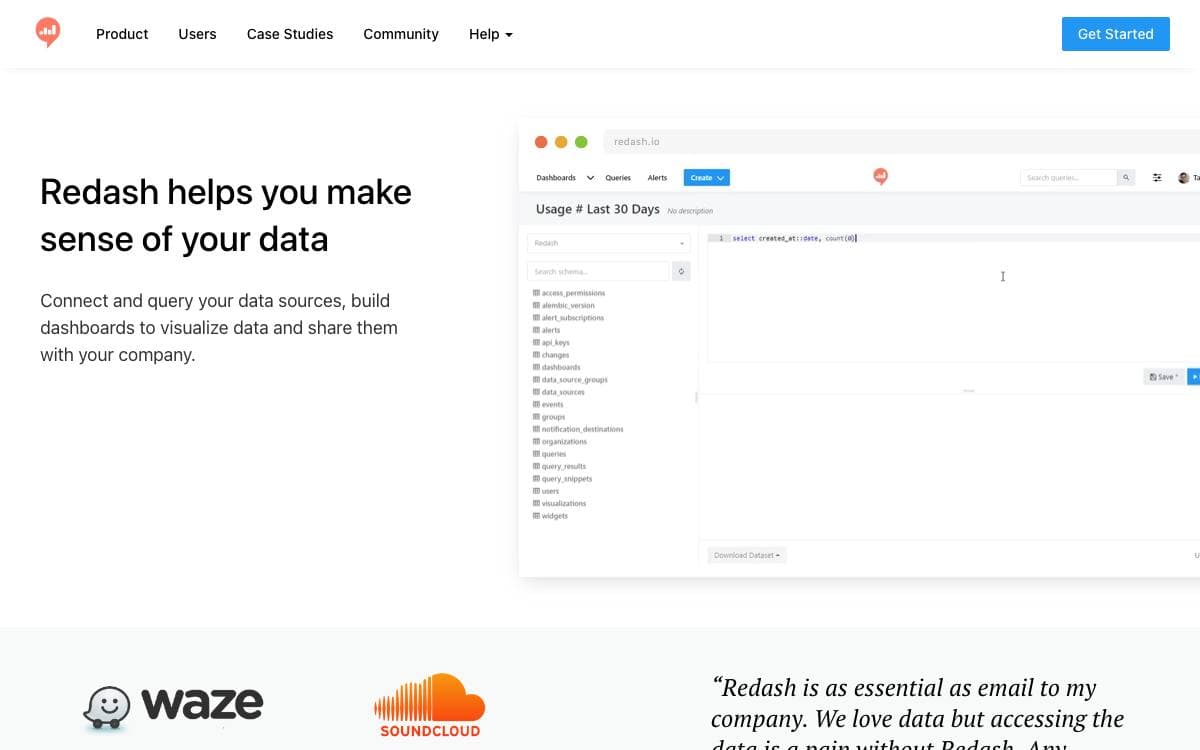Click the table icon beside events
The width and height of the screenshot is (1200, 750).
coord(536,404)
